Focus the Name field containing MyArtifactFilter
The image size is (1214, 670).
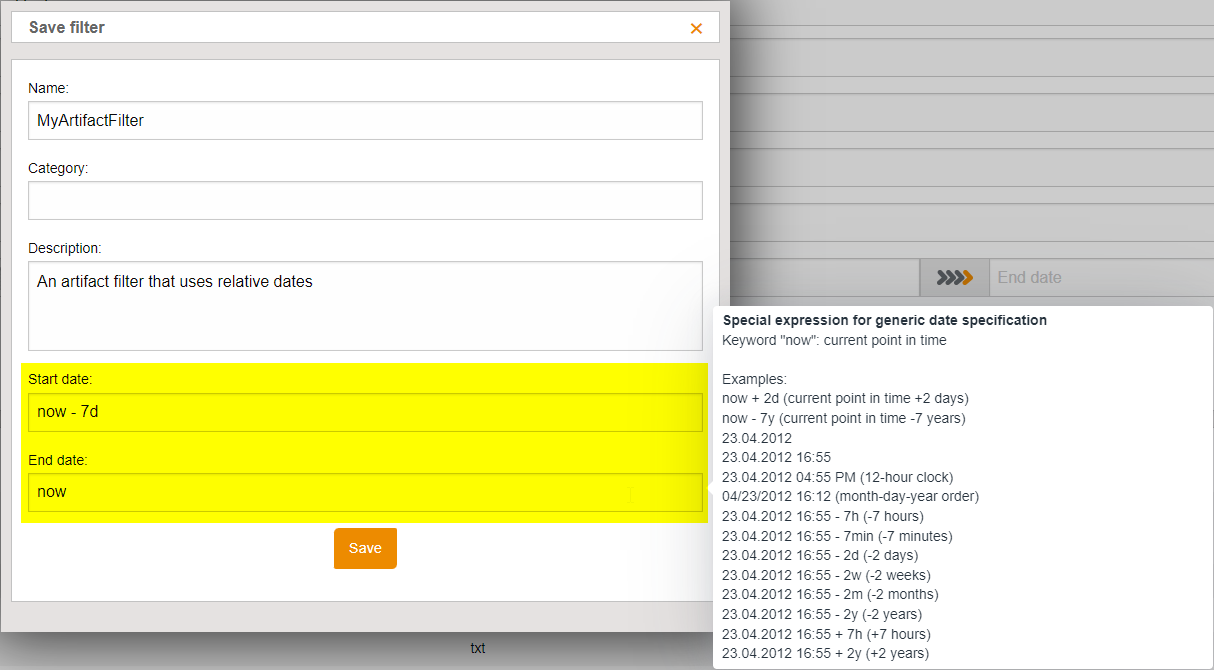(x=365, y=120)
